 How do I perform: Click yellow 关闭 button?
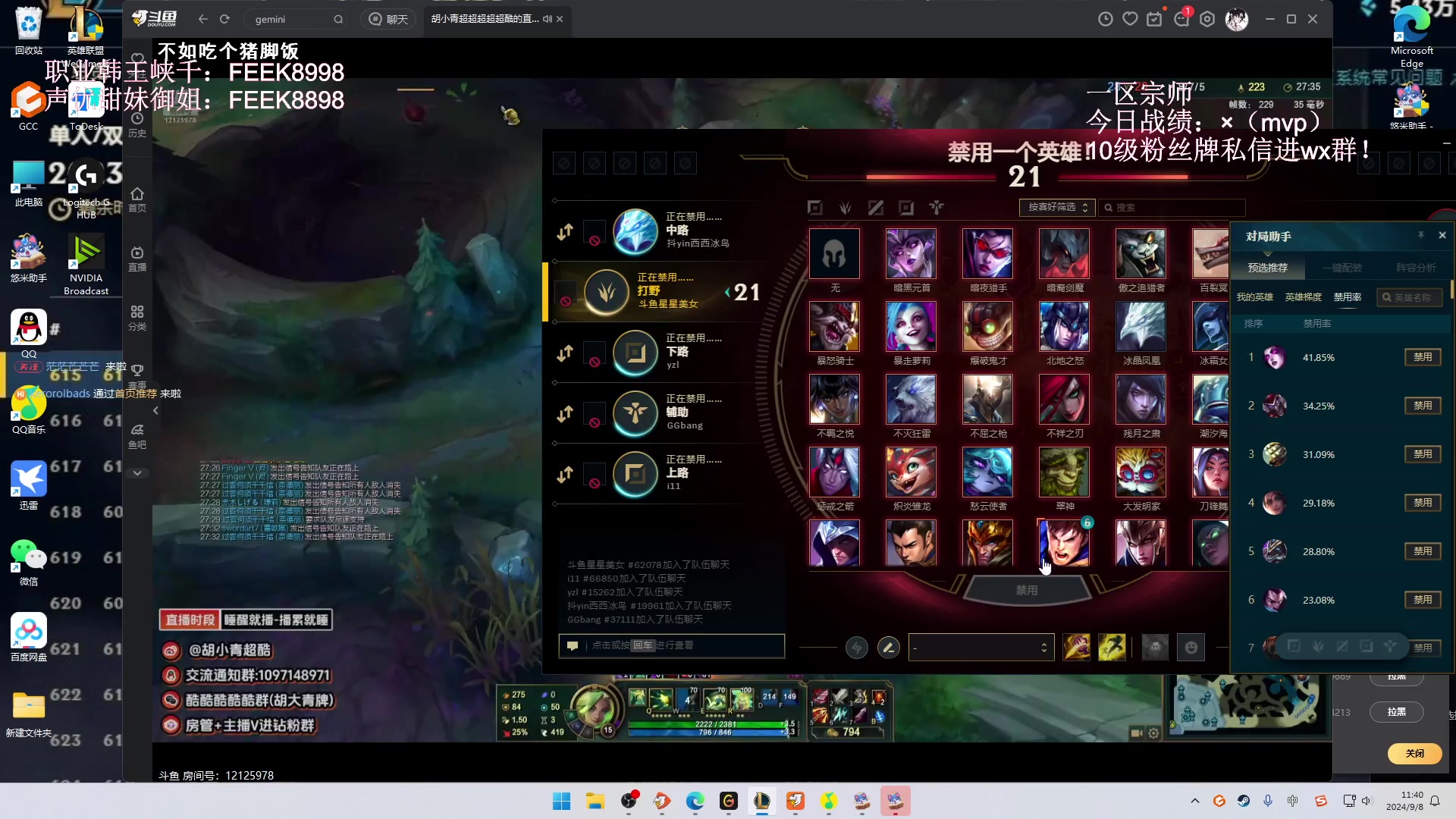[x=1415, y=753]
